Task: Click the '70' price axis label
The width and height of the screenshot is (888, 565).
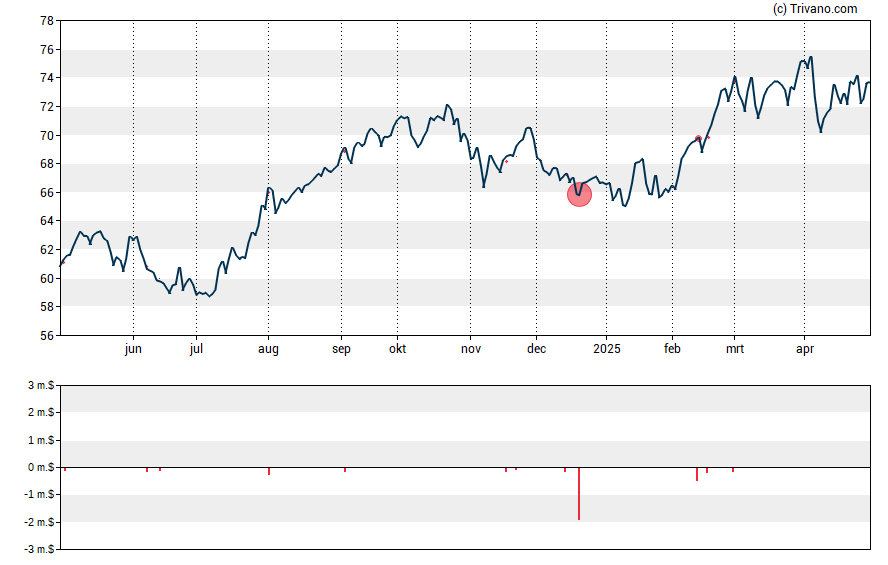Action: [47, 135]
